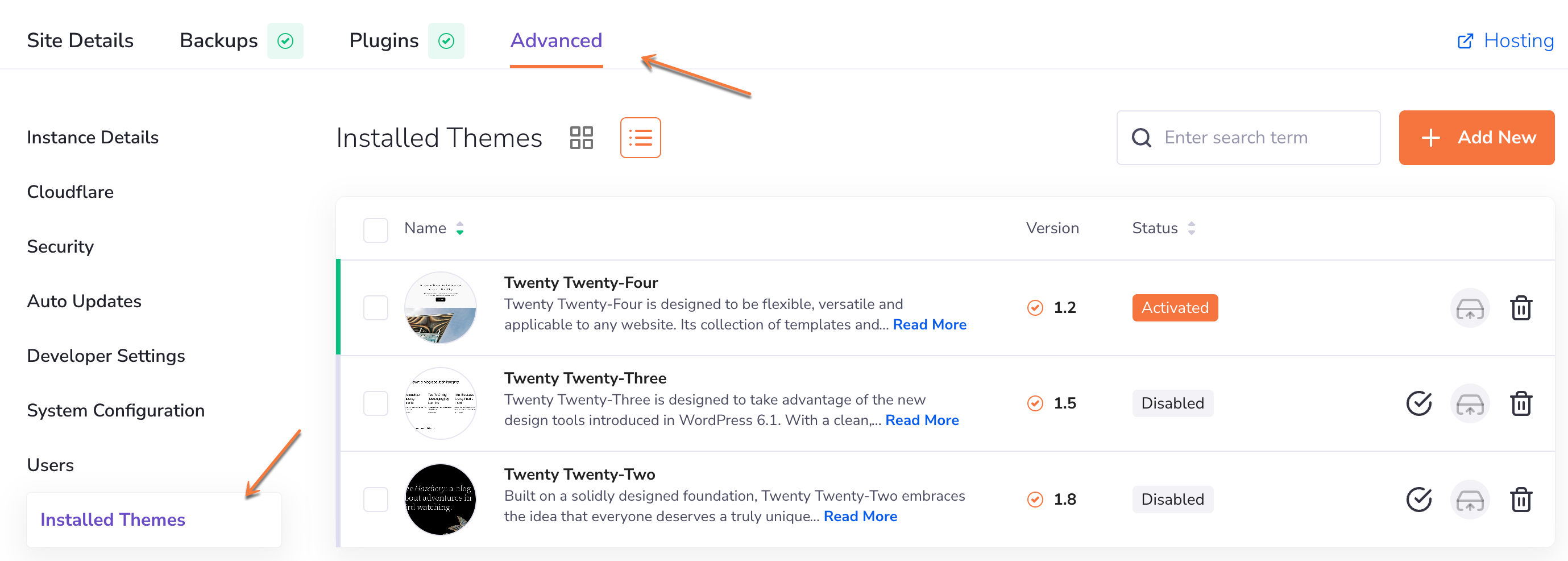Image resolution: width=1568 pixels, height=561 pixels.
Task: Update the Twenty Twenty-Two theme
Action: pyautogui.click(x=1470, y=500)
